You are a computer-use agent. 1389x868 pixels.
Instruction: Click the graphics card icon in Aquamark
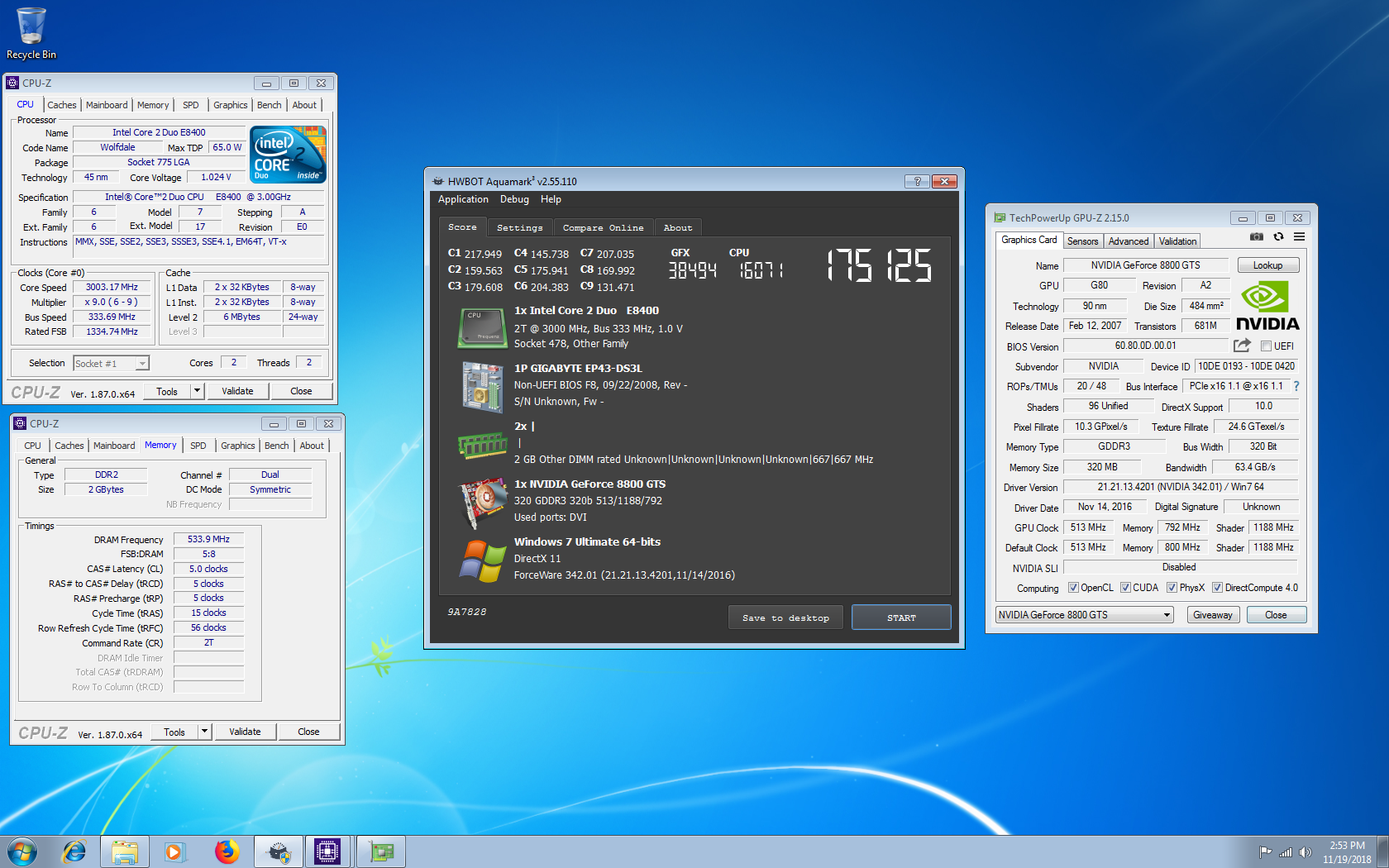point(483,503)
